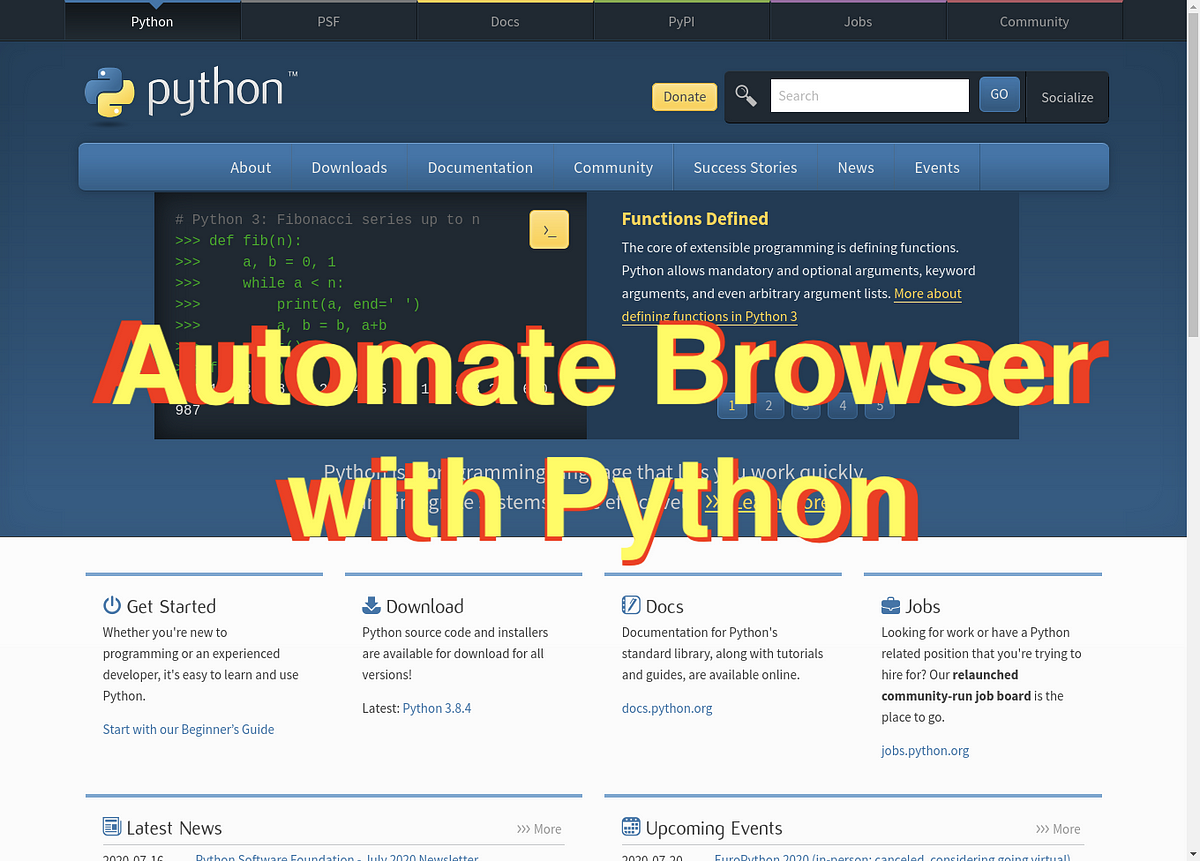The width and height of the screenshot is (1200, 861).
Task: Switch to the Python top tab
Action: (152, 21)
